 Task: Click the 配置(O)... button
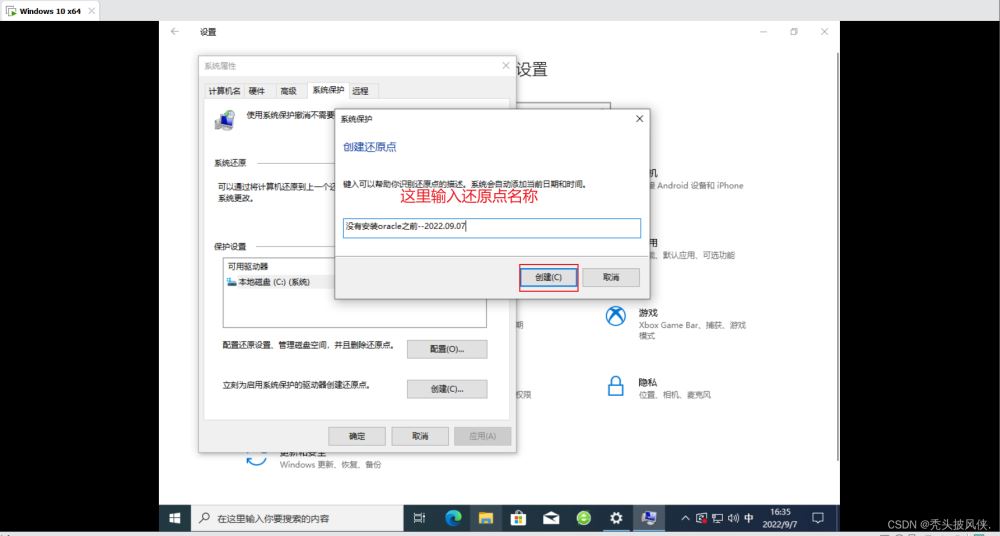click(447, 349)
